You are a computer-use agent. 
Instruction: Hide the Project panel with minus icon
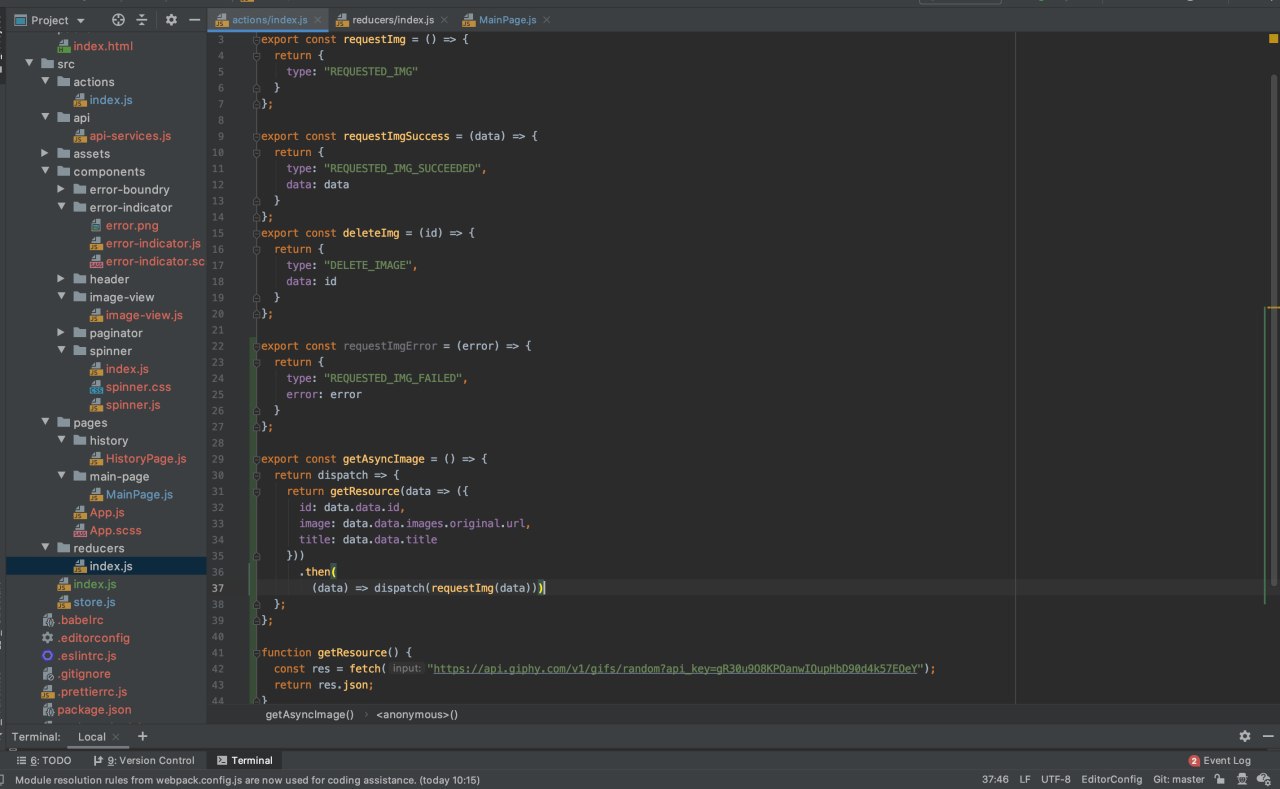pos(194,20)
